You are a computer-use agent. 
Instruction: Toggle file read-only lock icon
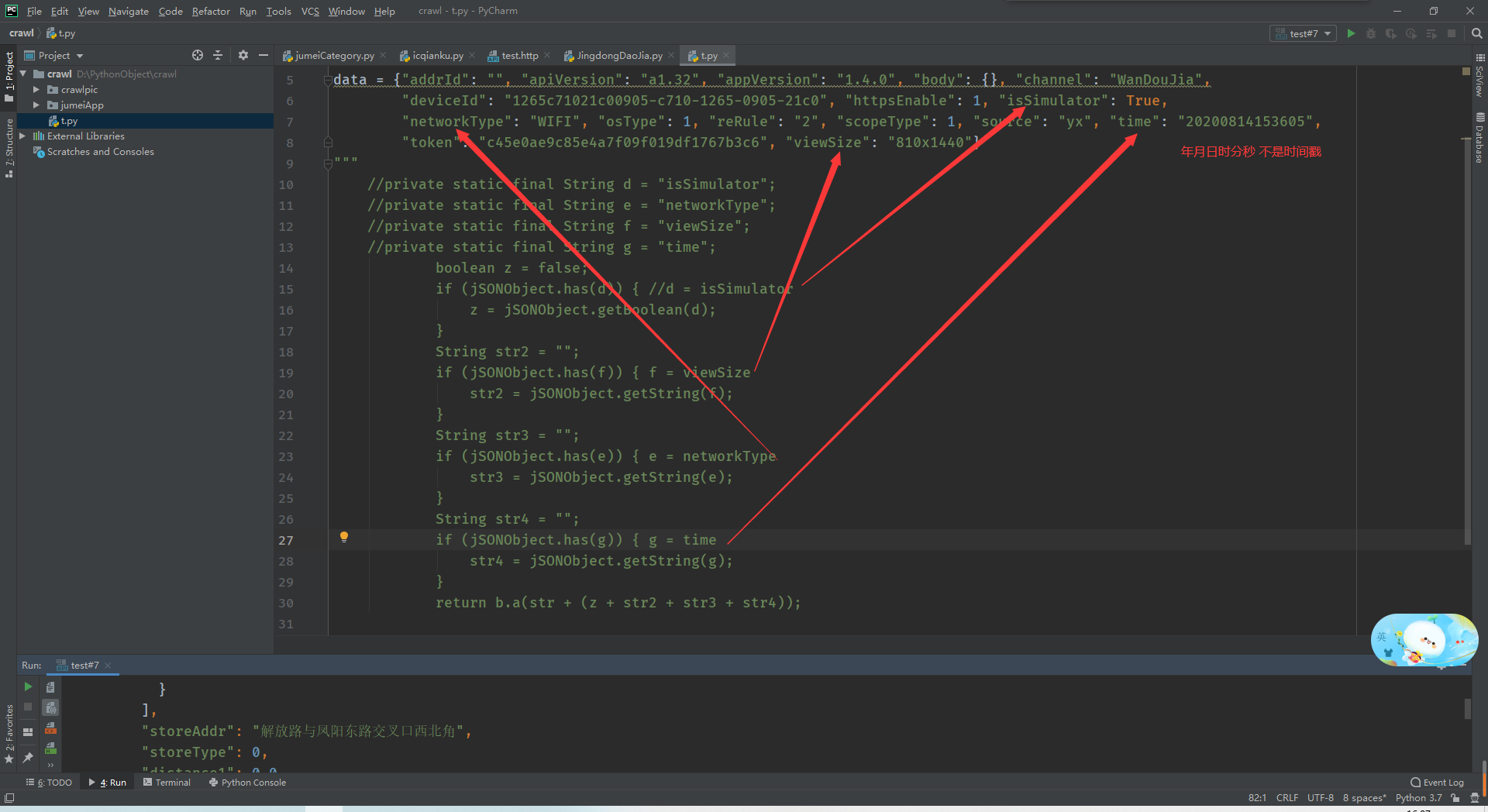[x=1455, y=798]
